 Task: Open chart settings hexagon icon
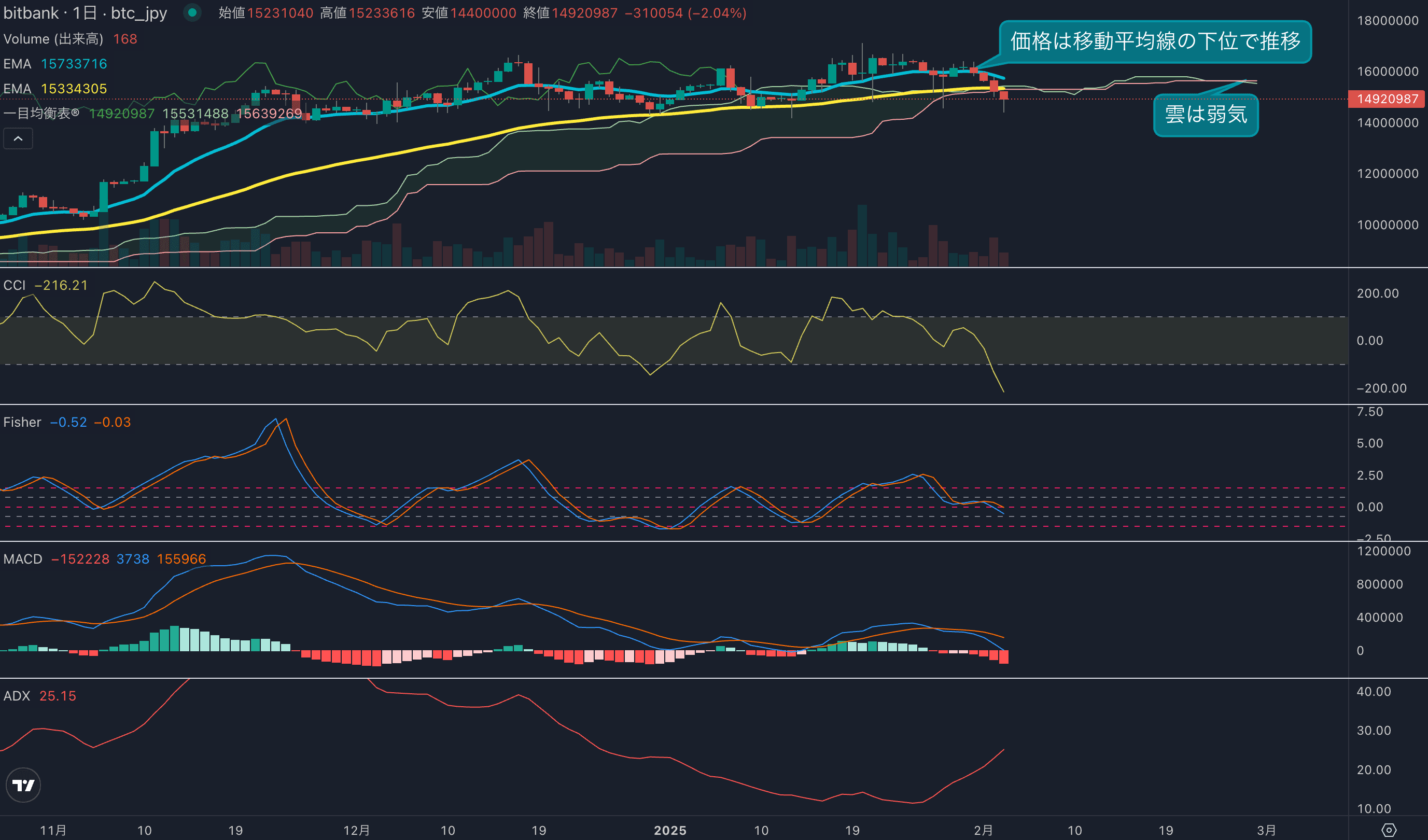tap(1389, 830)
